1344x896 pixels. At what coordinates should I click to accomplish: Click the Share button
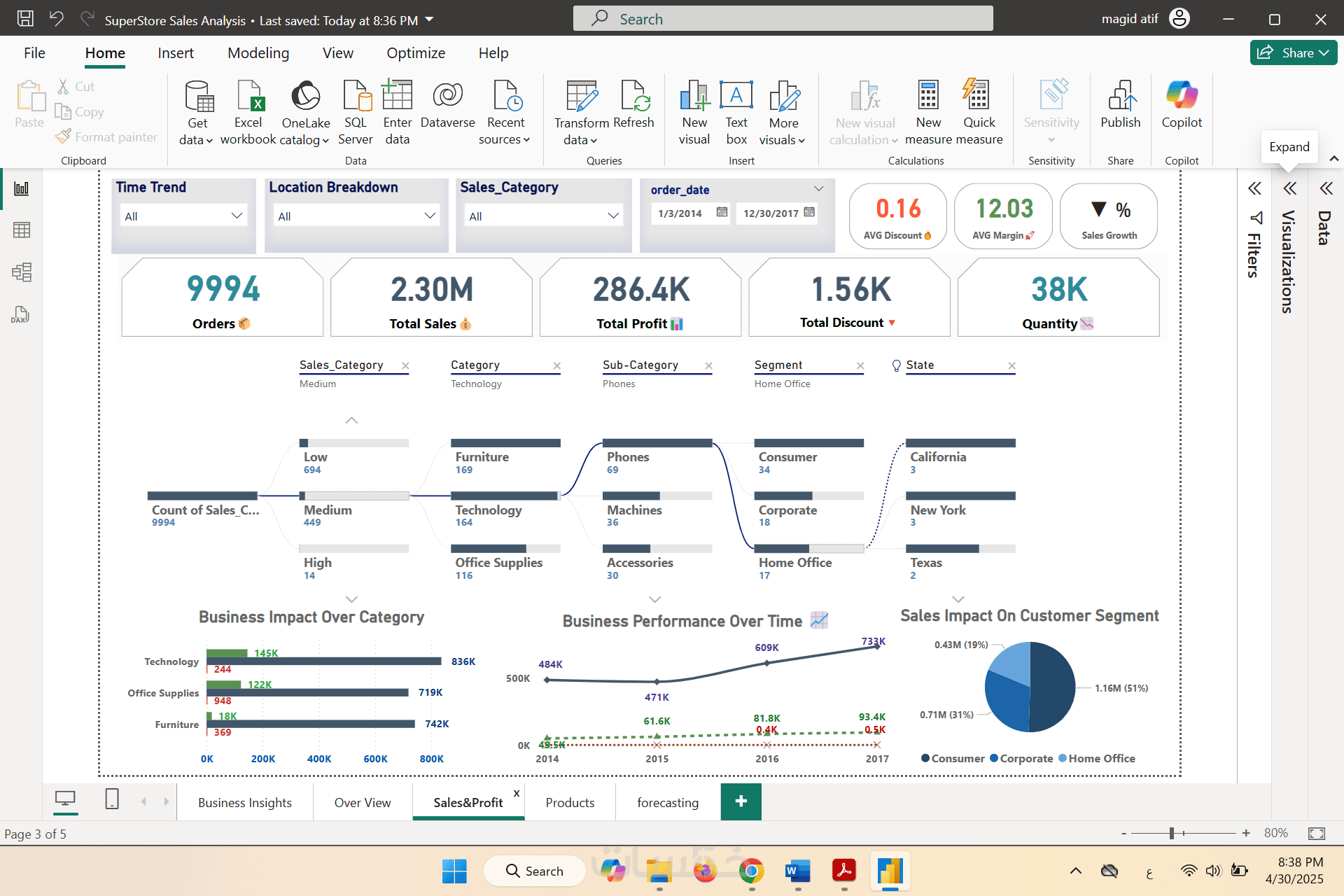1293,53
